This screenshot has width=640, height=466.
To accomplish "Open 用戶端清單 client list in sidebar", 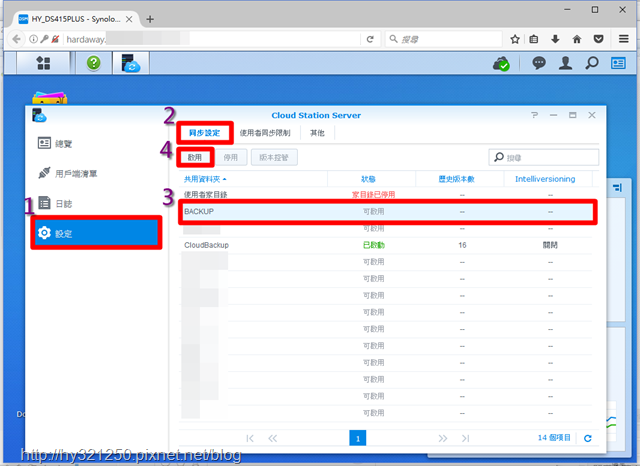I will point(96,173).
